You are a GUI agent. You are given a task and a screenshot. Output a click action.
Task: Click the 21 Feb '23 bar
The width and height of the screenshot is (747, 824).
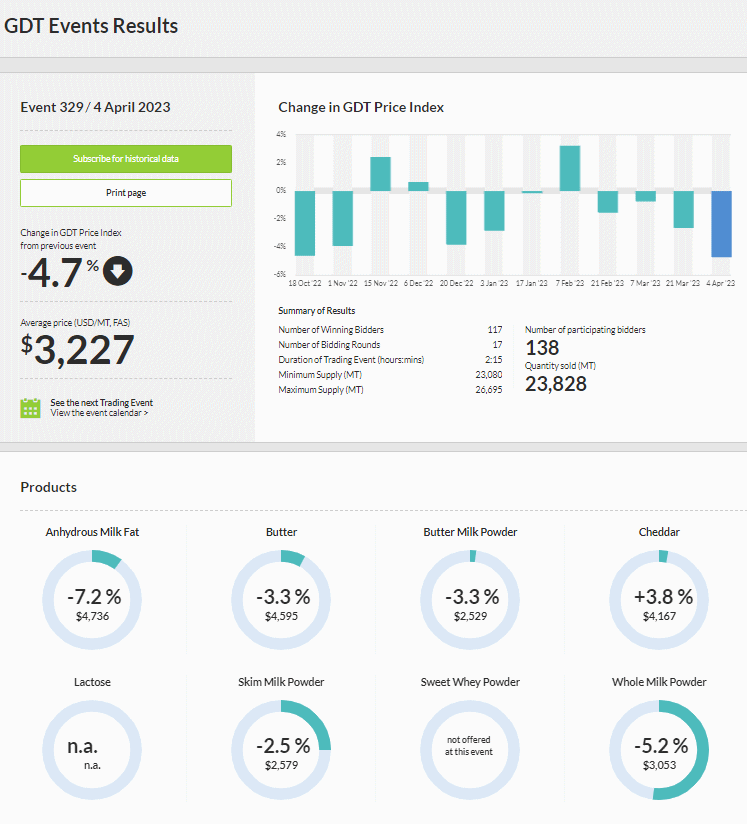coord(608,202)
